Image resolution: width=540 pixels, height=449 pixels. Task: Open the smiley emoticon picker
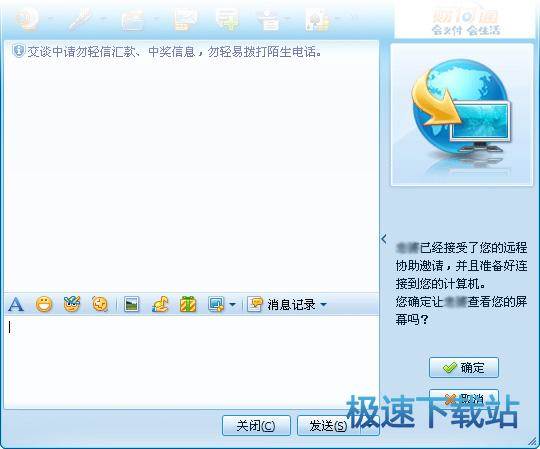[x=44, y=304]
